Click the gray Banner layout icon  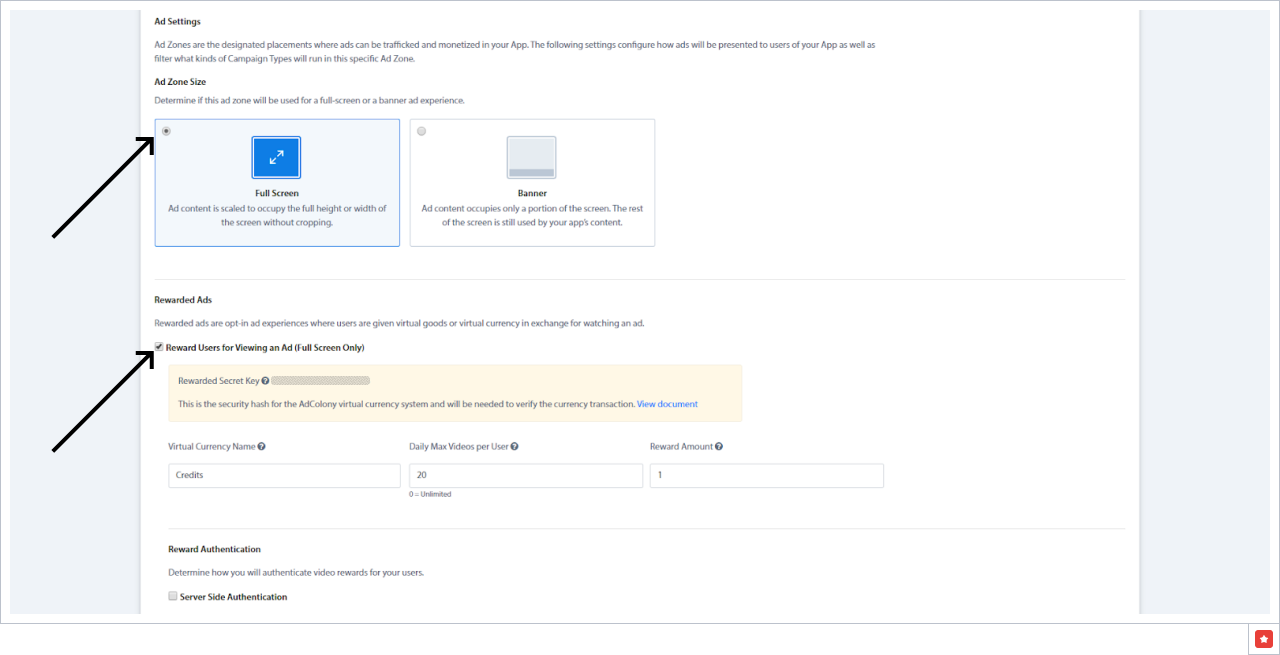point(531,157)
